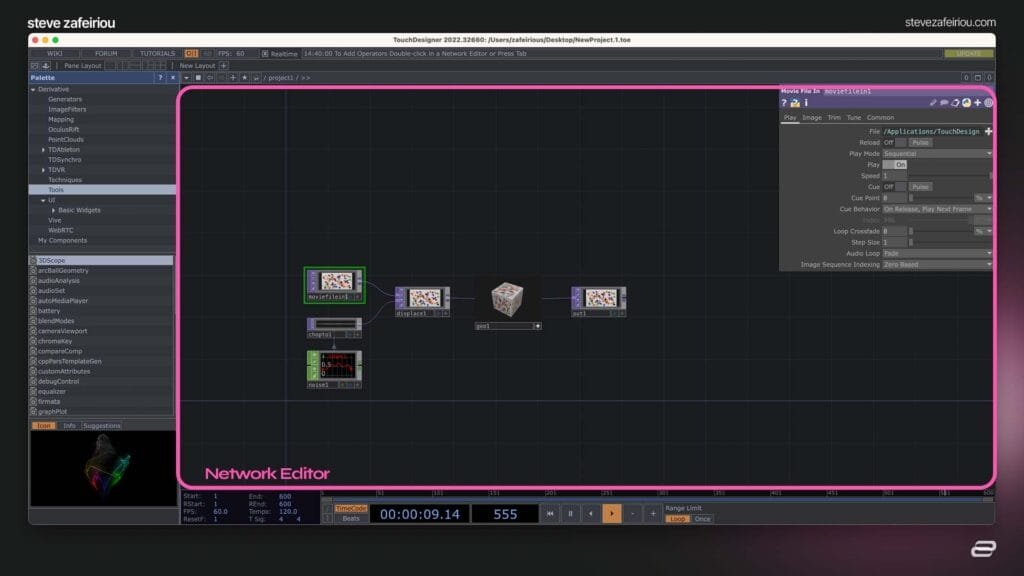Expand the Basic Widgets folder
The image size is (1024, 576).
[x=54, y=210]
